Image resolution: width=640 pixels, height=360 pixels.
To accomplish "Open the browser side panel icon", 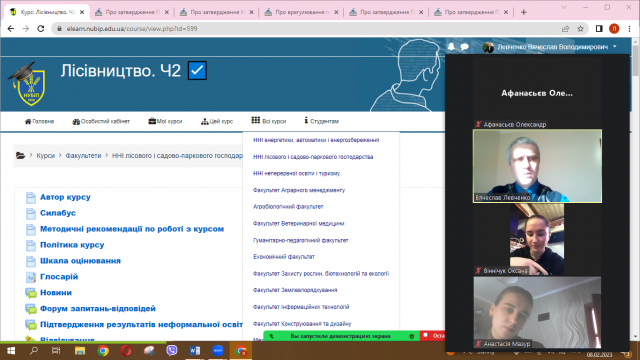I will point(599,29).
